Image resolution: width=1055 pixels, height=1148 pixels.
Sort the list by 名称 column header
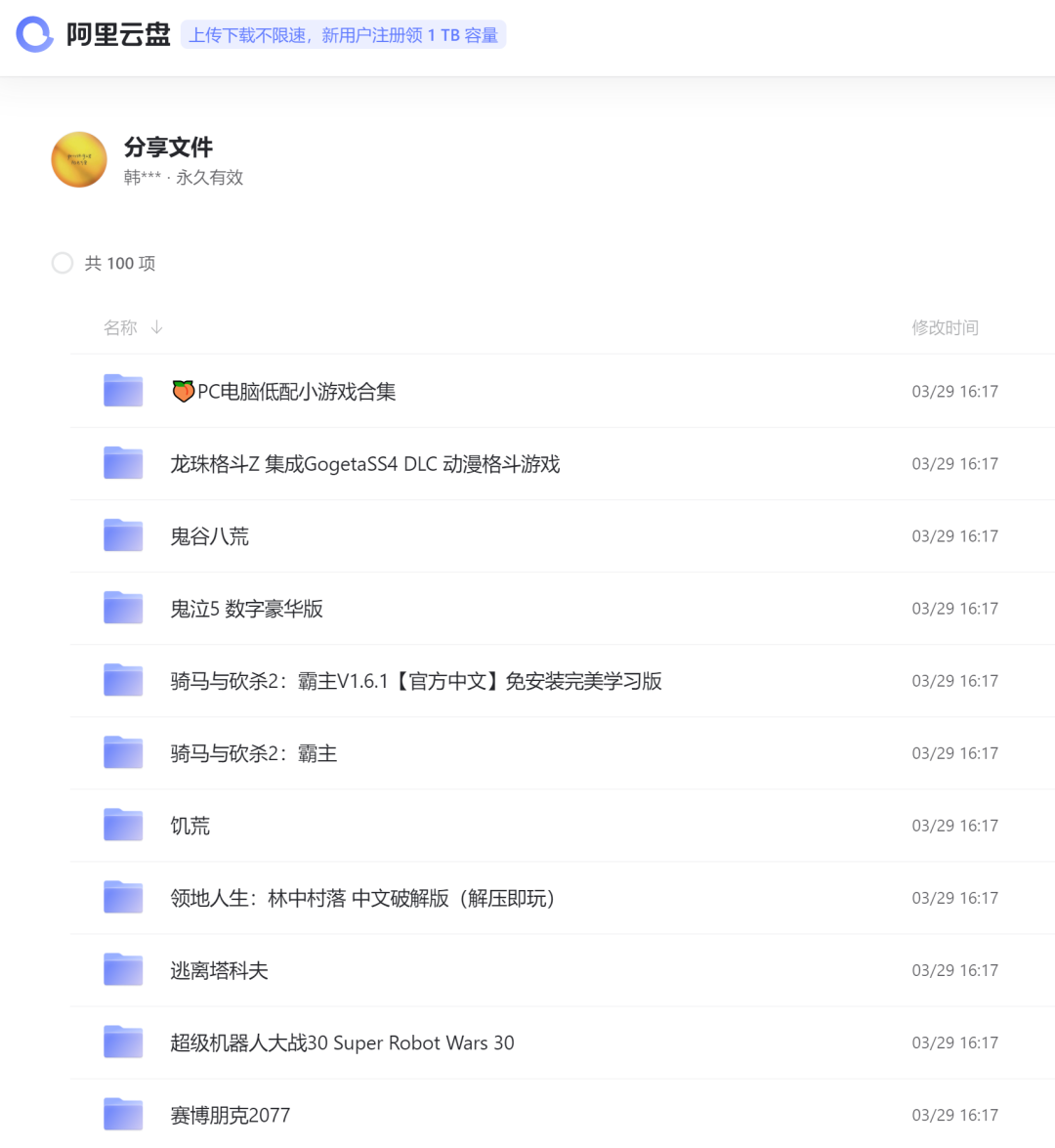(120, 327)
